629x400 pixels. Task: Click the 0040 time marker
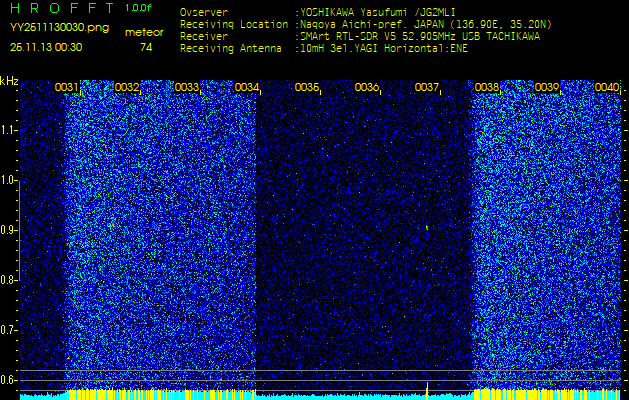click(x=607, y=87)
